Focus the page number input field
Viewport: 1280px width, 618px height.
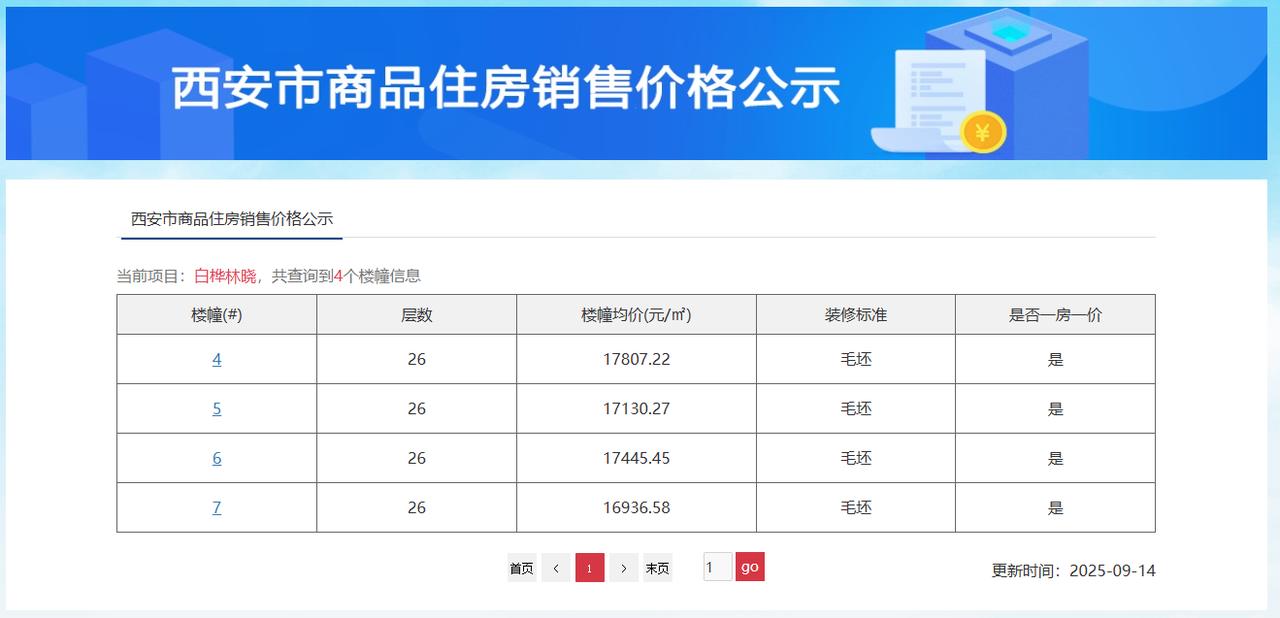click(718, 567)
